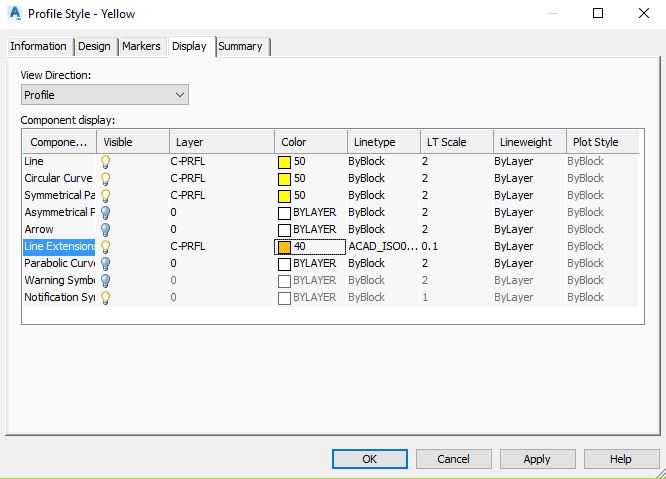Click layer 0 cell in Arrow row
Image resolution: width=666 pixels, height=479 pixels.
click(x=173, y=229)
